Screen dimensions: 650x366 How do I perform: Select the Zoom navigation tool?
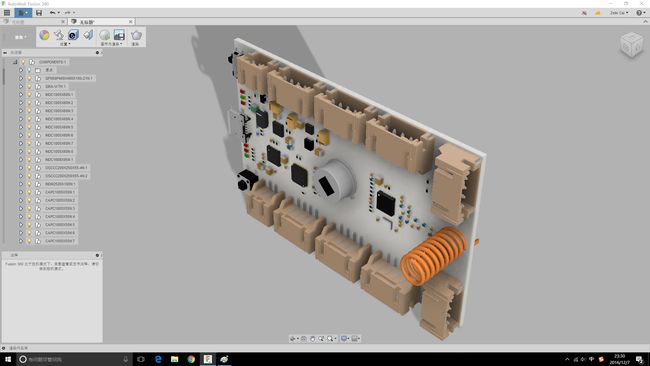[x=321, y=339]
